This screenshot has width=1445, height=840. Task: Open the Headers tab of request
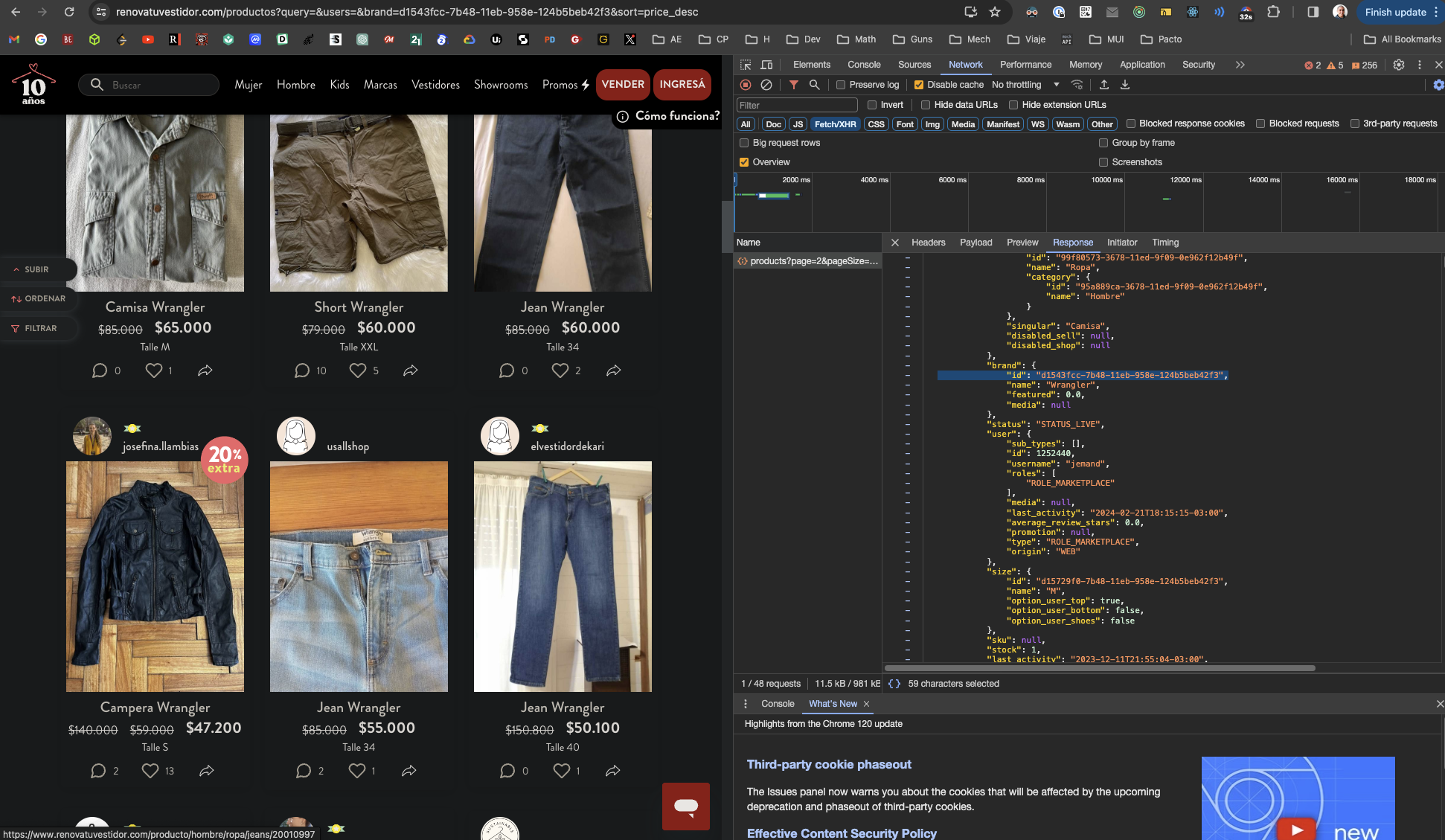[928, 243]
